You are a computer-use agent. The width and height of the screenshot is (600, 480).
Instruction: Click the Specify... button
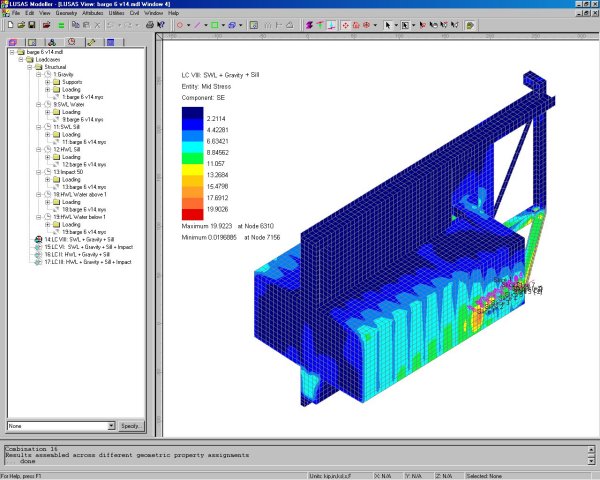tap(132, 426)
